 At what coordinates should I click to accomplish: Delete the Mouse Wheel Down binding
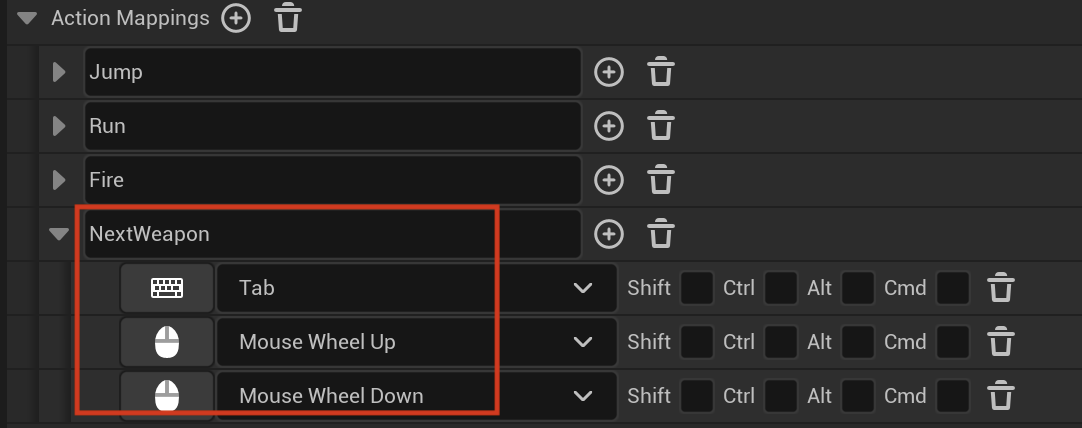pos(1001,396)
